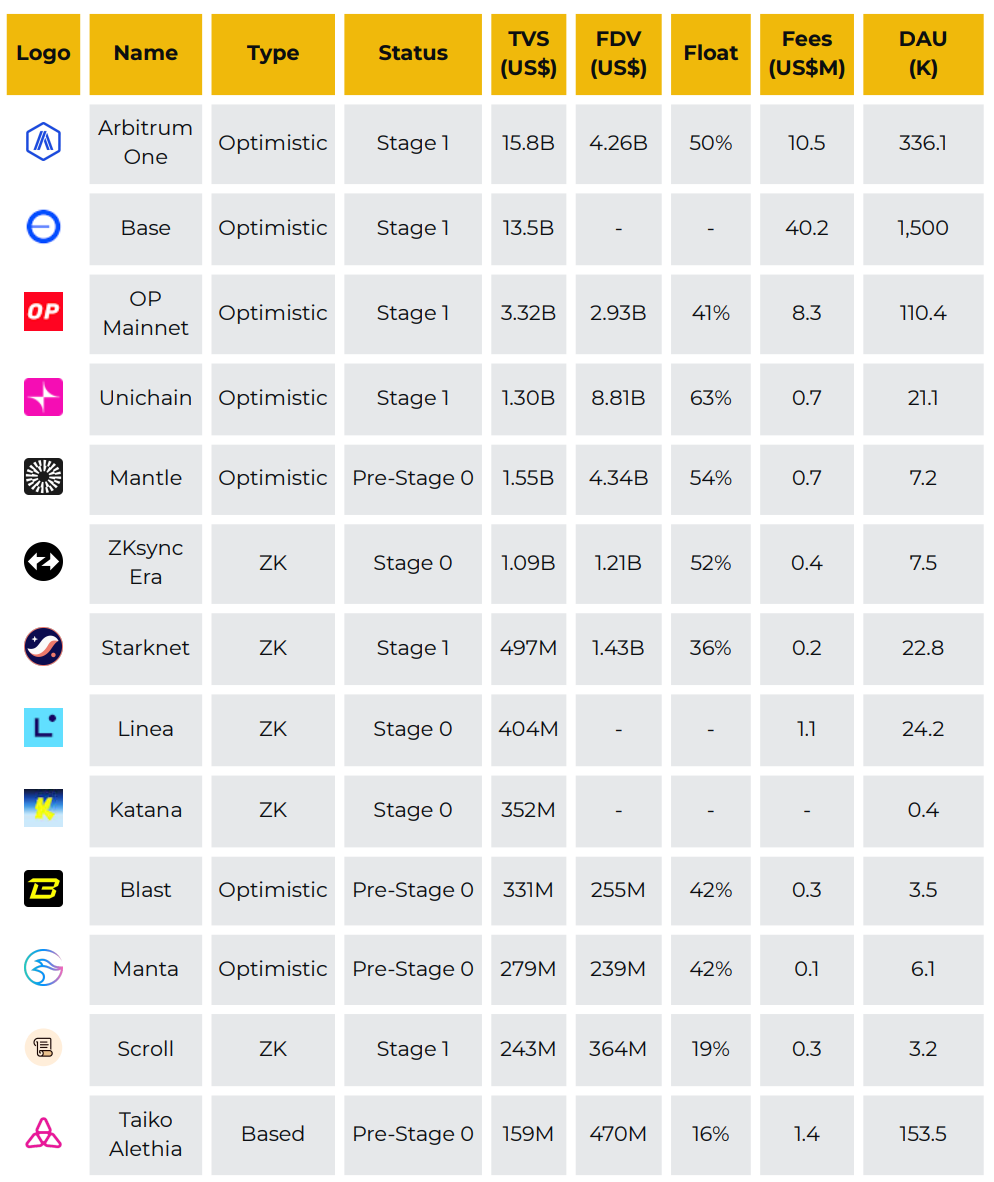Click the Fees (US$M) column header
The height and width of the screenshot is (1182, 994).
(x=806, y=54)
